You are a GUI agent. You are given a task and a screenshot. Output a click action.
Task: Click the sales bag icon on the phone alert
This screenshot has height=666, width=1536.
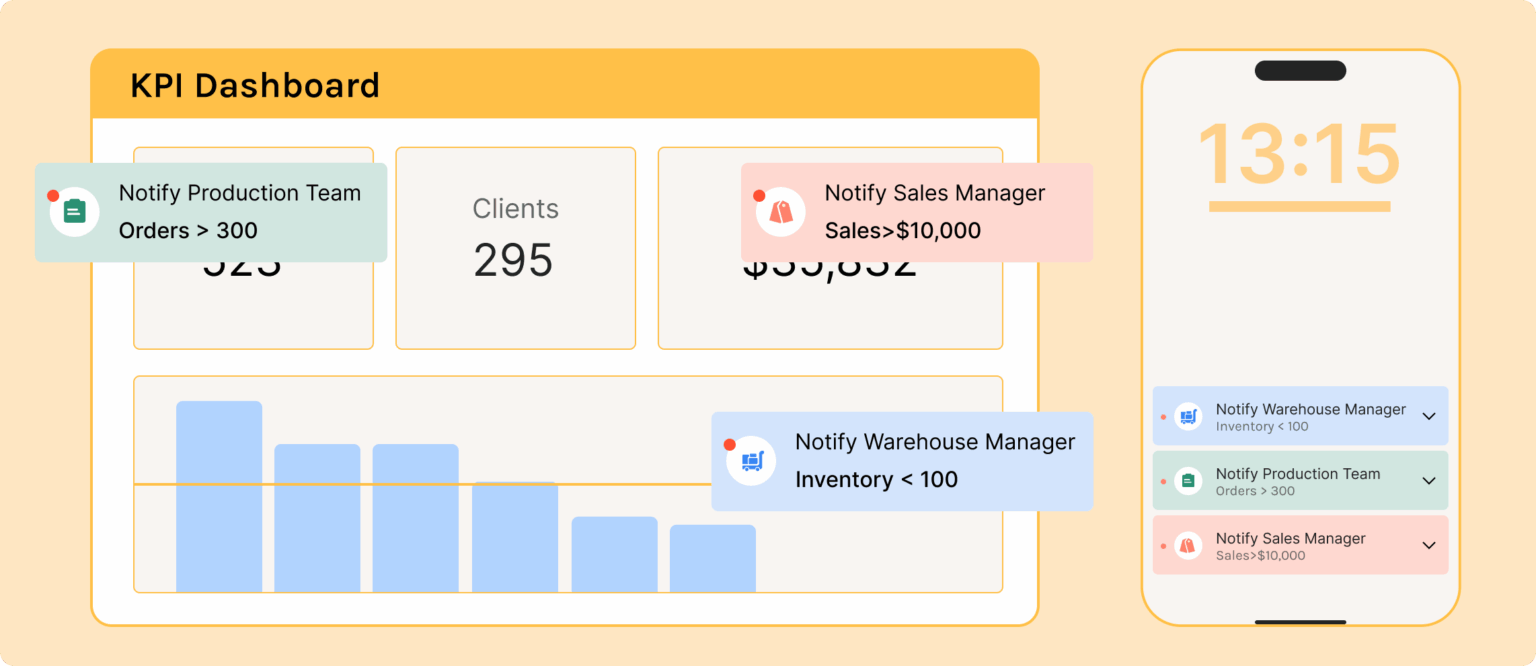point(1186,545)
